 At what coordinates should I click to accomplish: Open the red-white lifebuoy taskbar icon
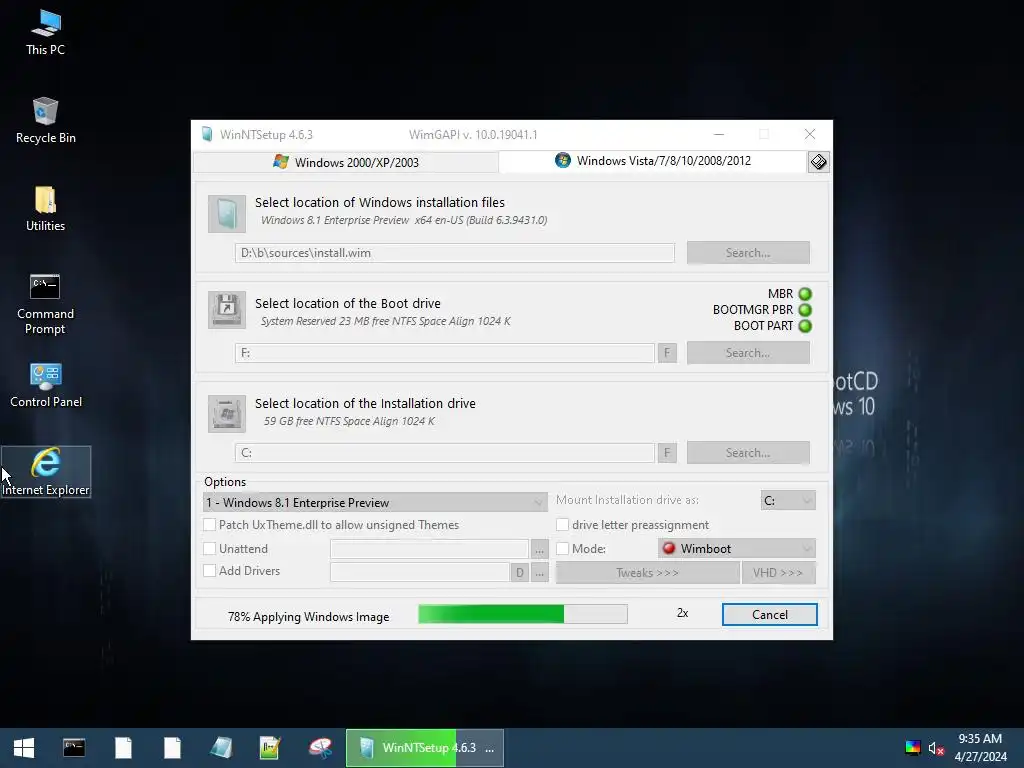click(320, 748)
